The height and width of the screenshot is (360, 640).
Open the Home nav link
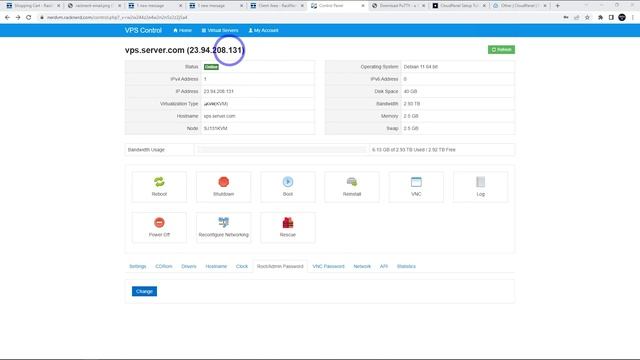[x=182, y=30]
